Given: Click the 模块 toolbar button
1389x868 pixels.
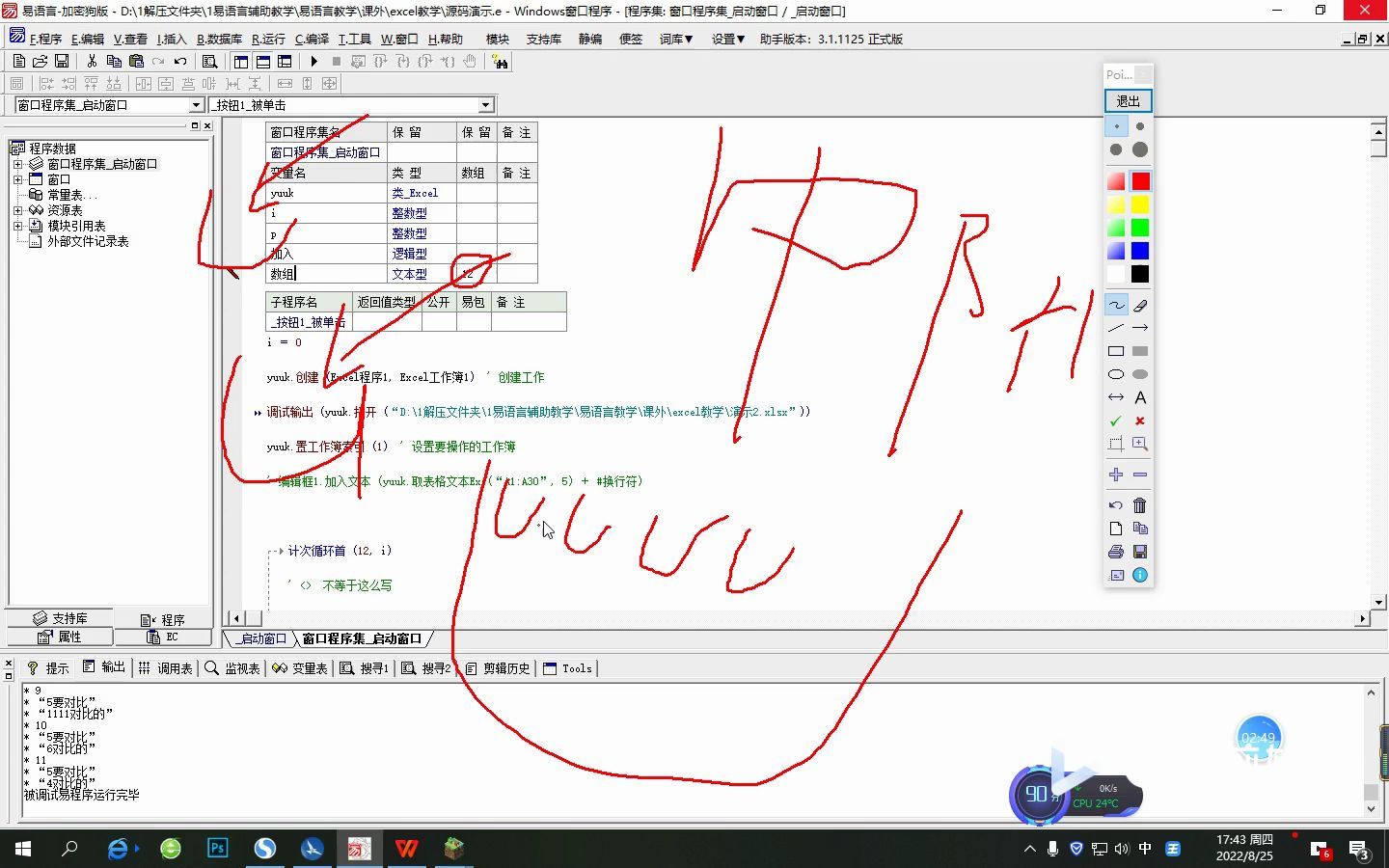Looking at the screenshot, I should [x=497, y=40].
